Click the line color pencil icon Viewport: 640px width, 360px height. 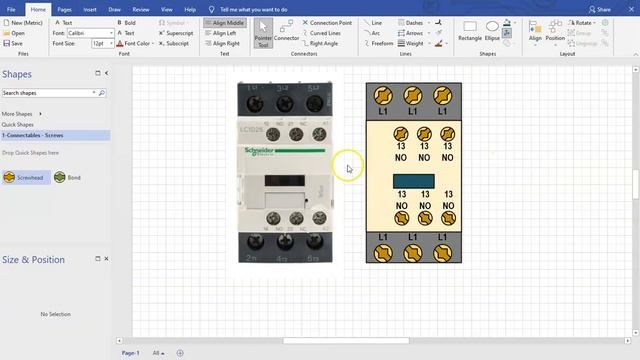(439, 43)
